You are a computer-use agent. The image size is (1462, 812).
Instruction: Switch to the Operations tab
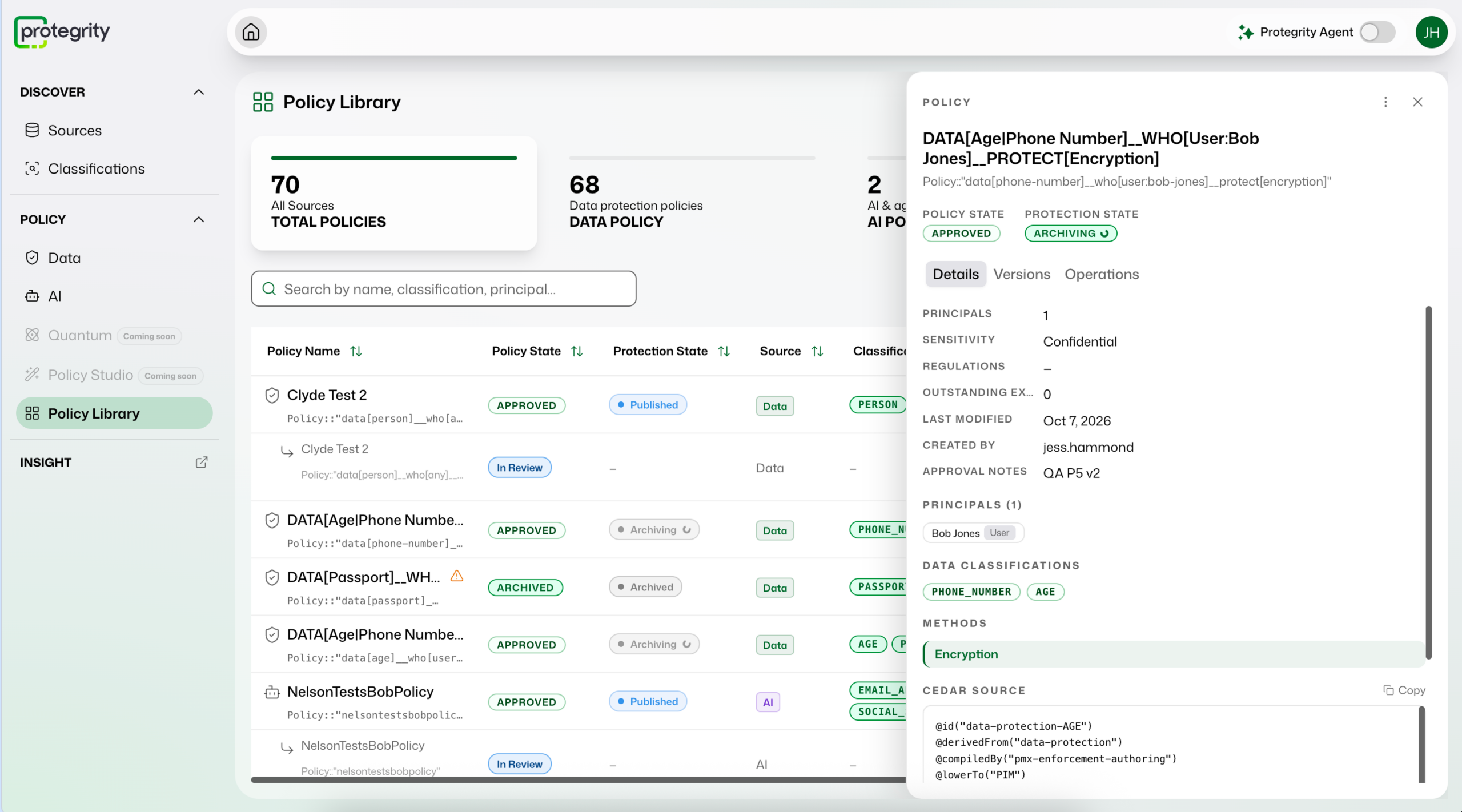[x=1102, y=274]
